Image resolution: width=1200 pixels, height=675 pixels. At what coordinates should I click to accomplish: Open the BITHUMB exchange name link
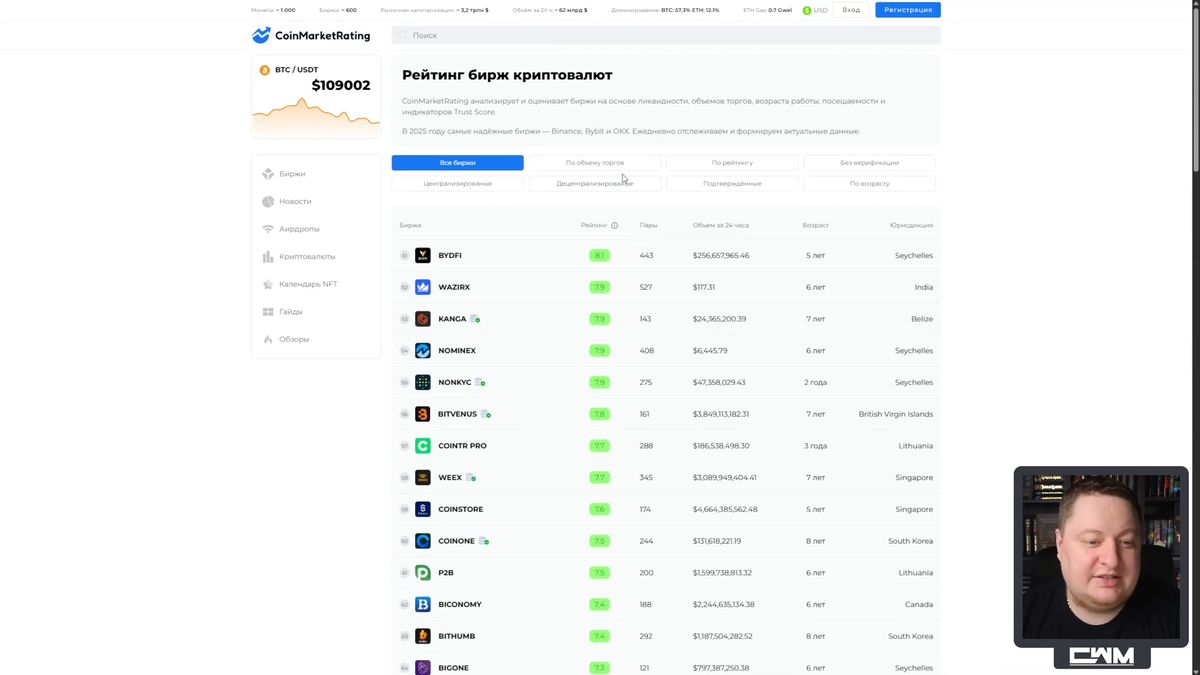pos(457,636)
